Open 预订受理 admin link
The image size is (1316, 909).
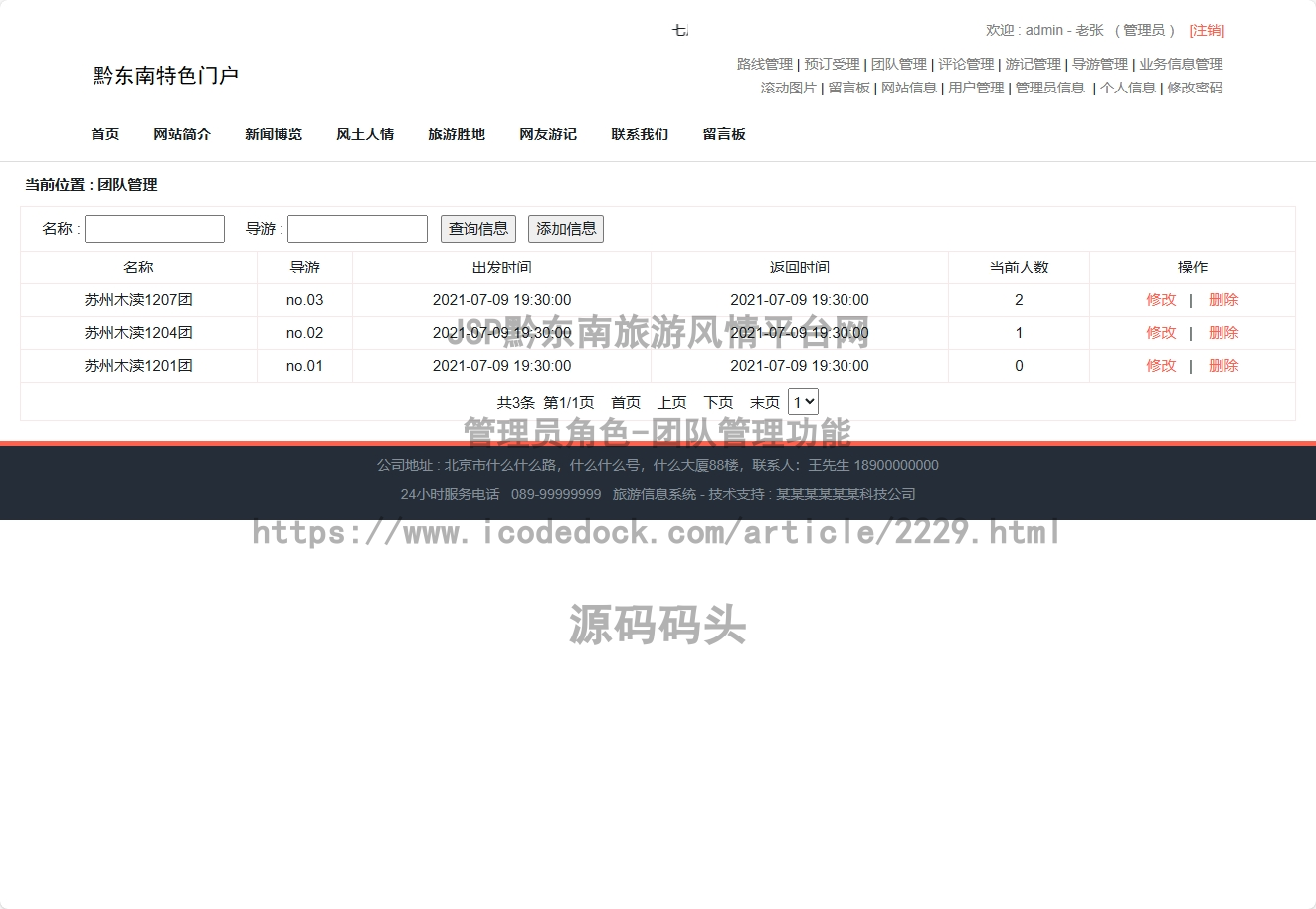(832, 64)
